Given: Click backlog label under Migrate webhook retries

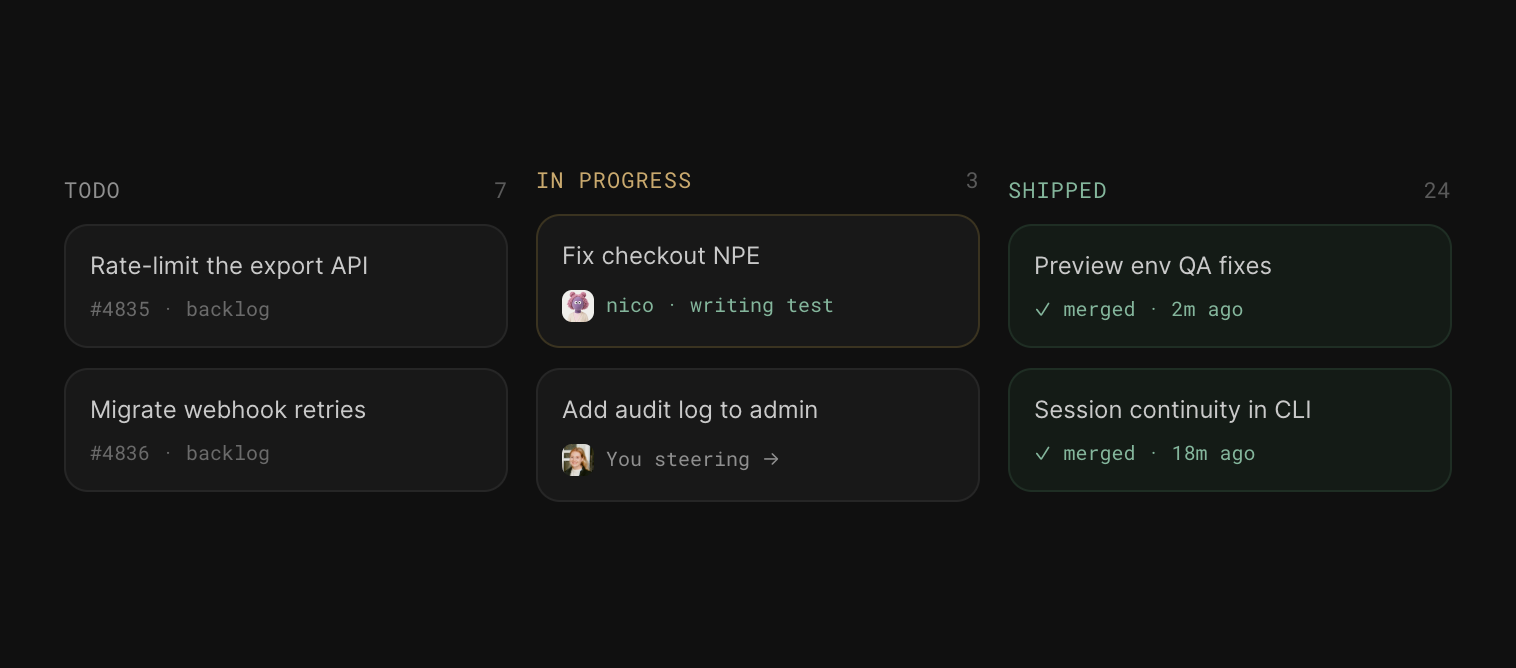Looking at the screenshot, I should tap(228, 454).
